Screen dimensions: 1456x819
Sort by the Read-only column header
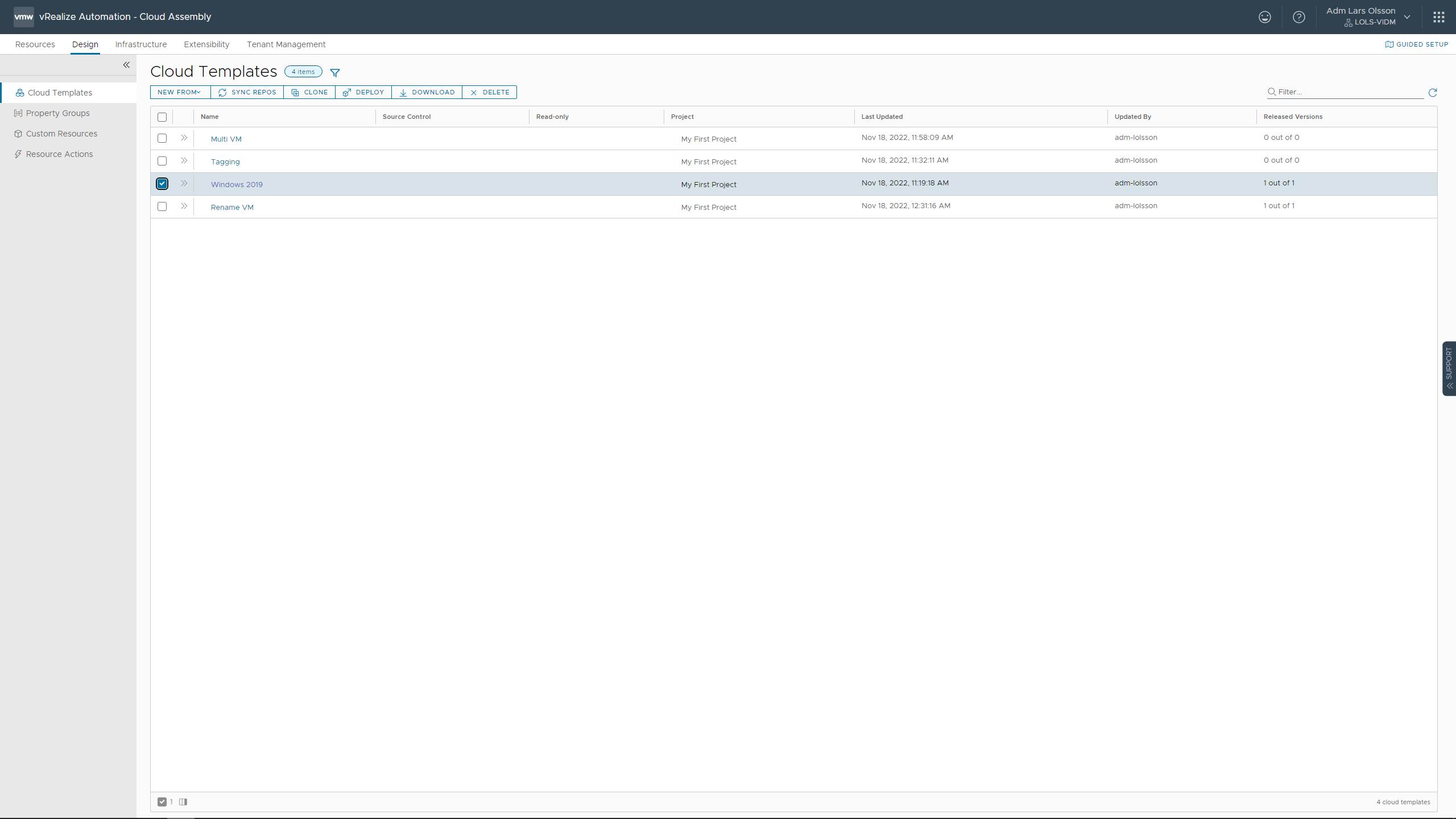pos(552,117)
